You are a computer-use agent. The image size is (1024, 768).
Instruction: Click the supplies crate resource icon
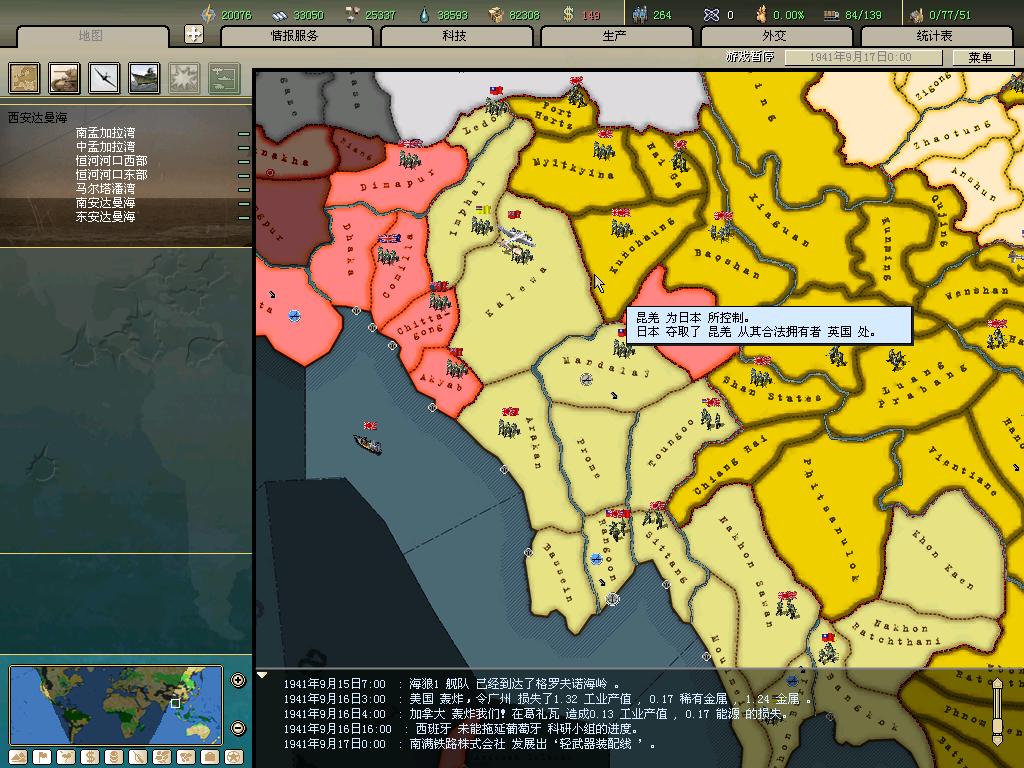496,14
